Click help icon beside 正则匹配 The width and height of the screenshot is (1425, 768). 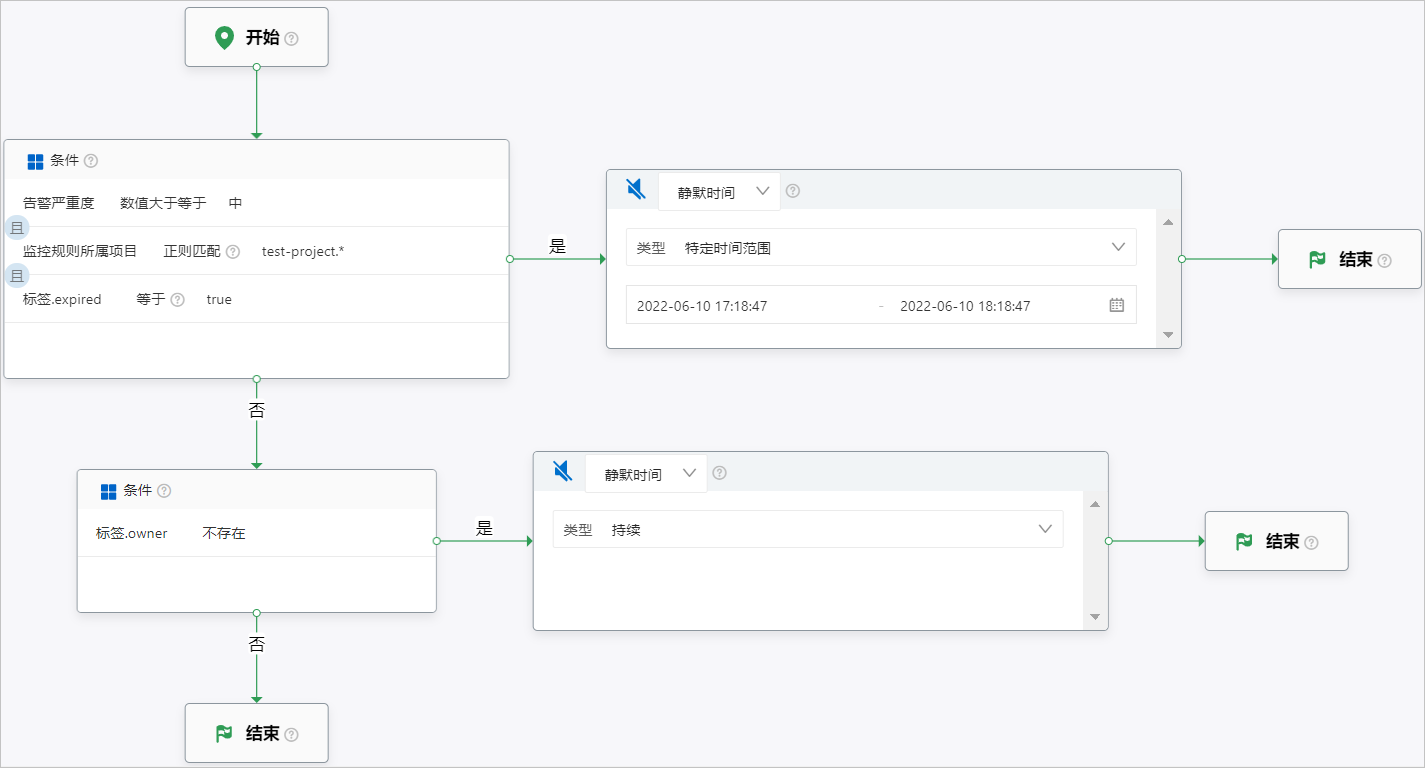[x=233, y=251]
